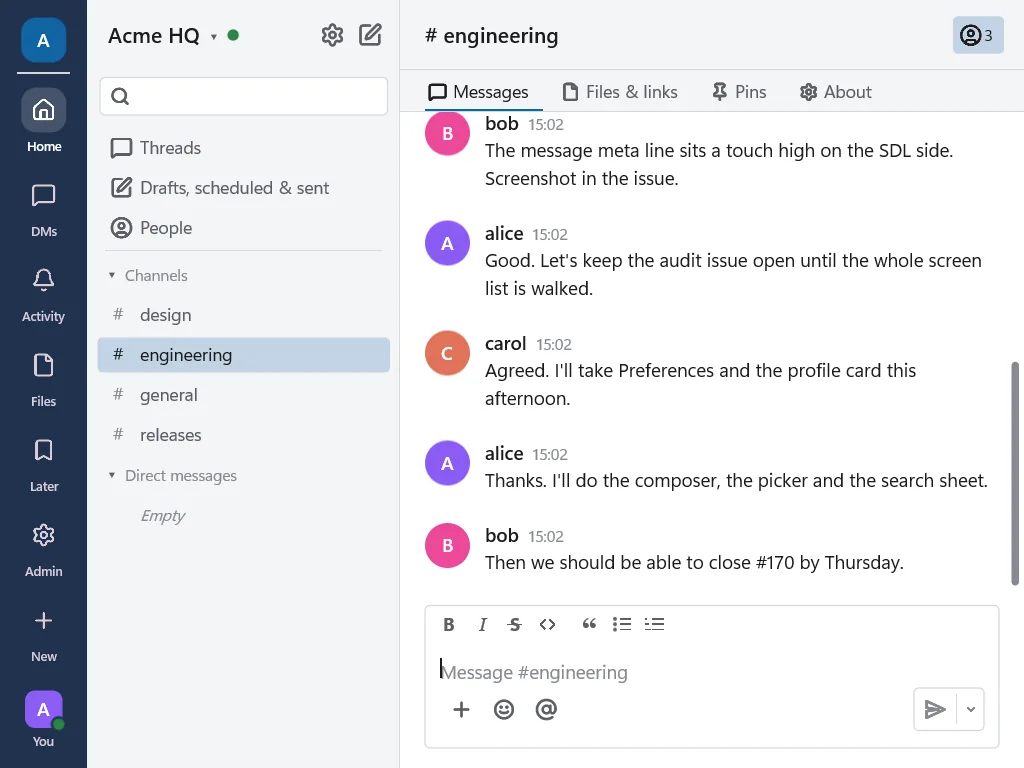Attach a file with the plus icon

[461, 709]
